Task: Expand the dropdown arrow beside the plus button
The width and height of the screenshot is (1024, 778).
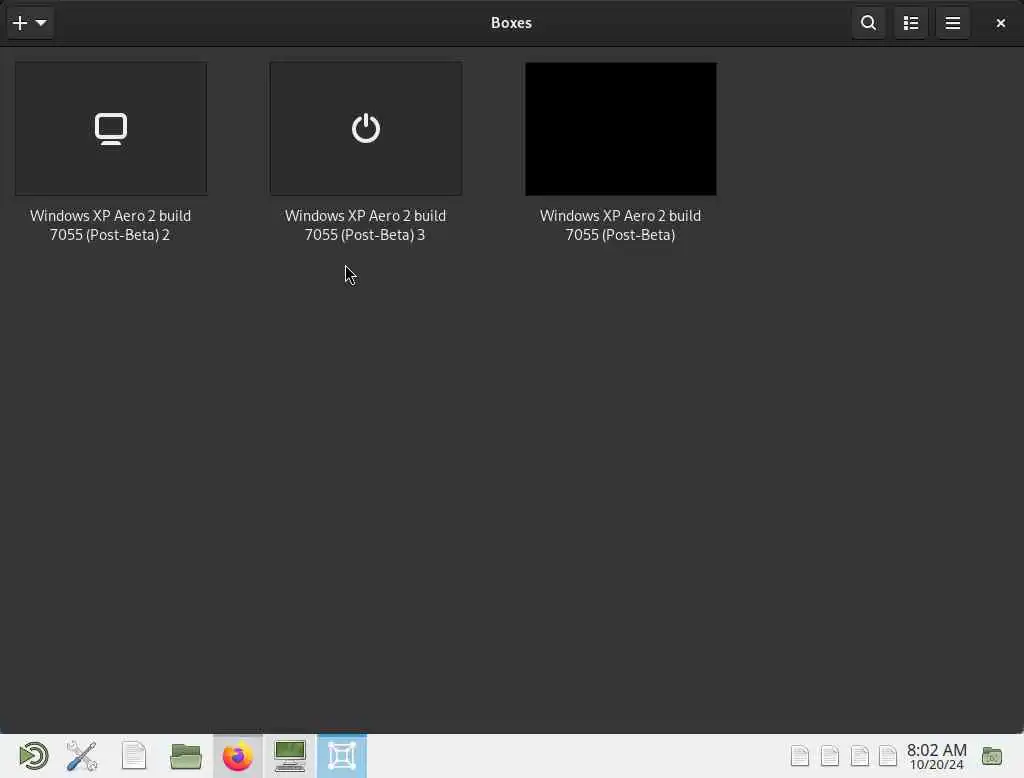Action: click(x=41, y=23)
